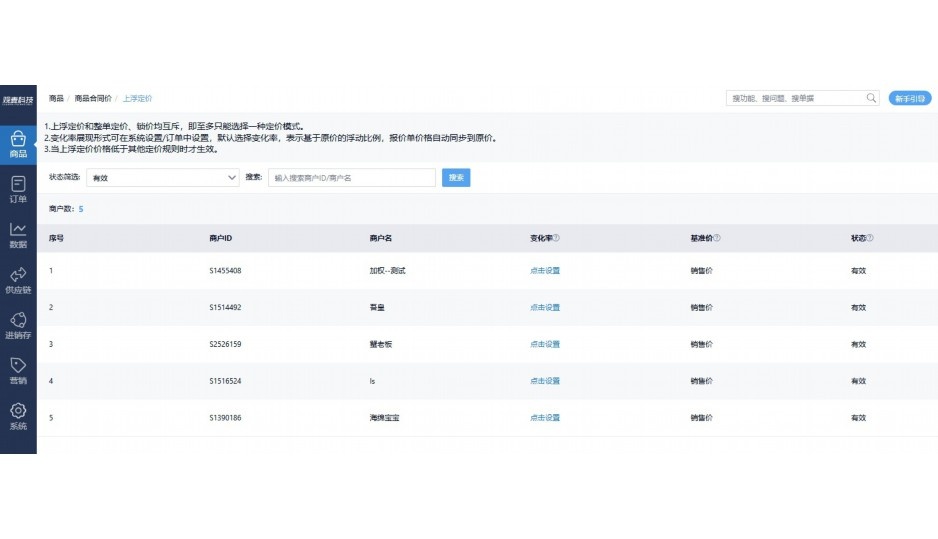Click the 商品 breadcrumb item

[x=56, y=99]
